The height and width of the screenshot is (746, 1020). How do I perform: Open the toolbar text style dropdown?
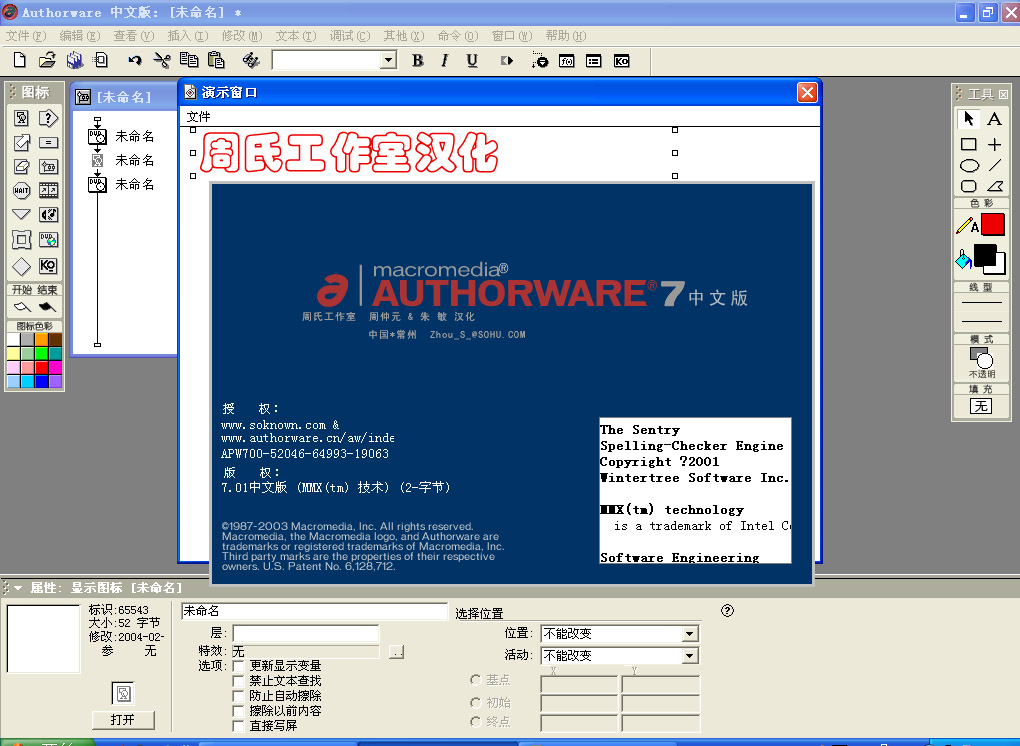tap(388, 60)
